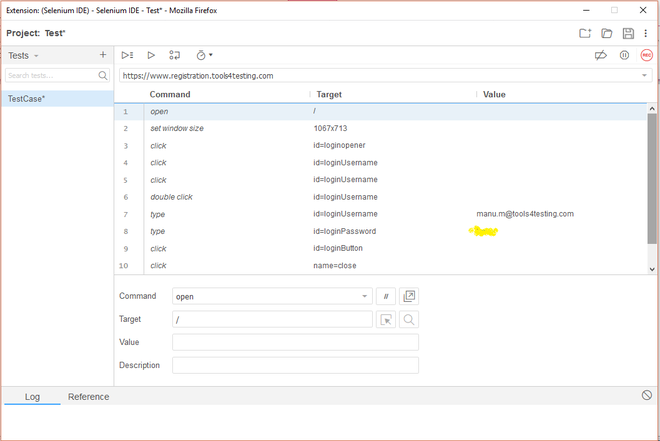This screenshot has width=660, height=441.
Task: Select the double click command row
Action: (380, 197)
